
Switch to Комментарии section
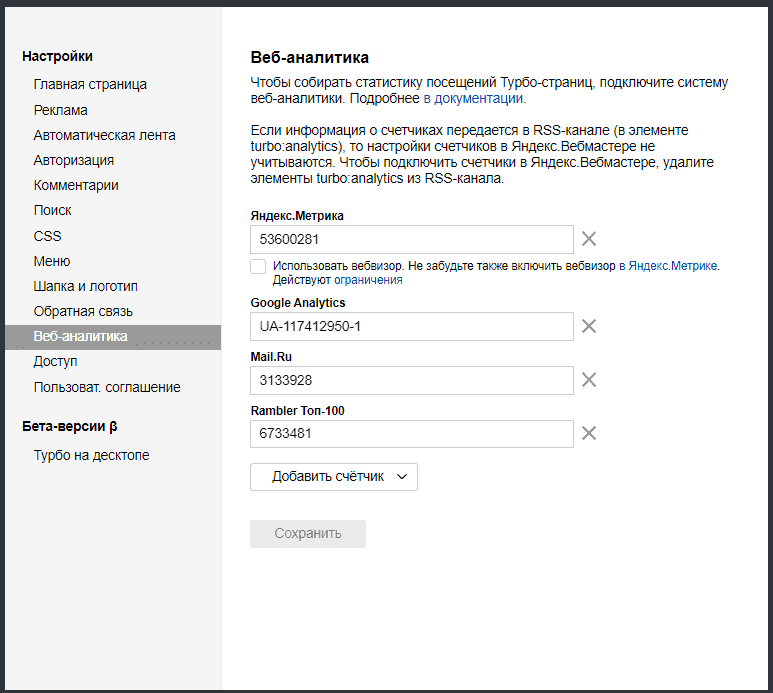76,185
